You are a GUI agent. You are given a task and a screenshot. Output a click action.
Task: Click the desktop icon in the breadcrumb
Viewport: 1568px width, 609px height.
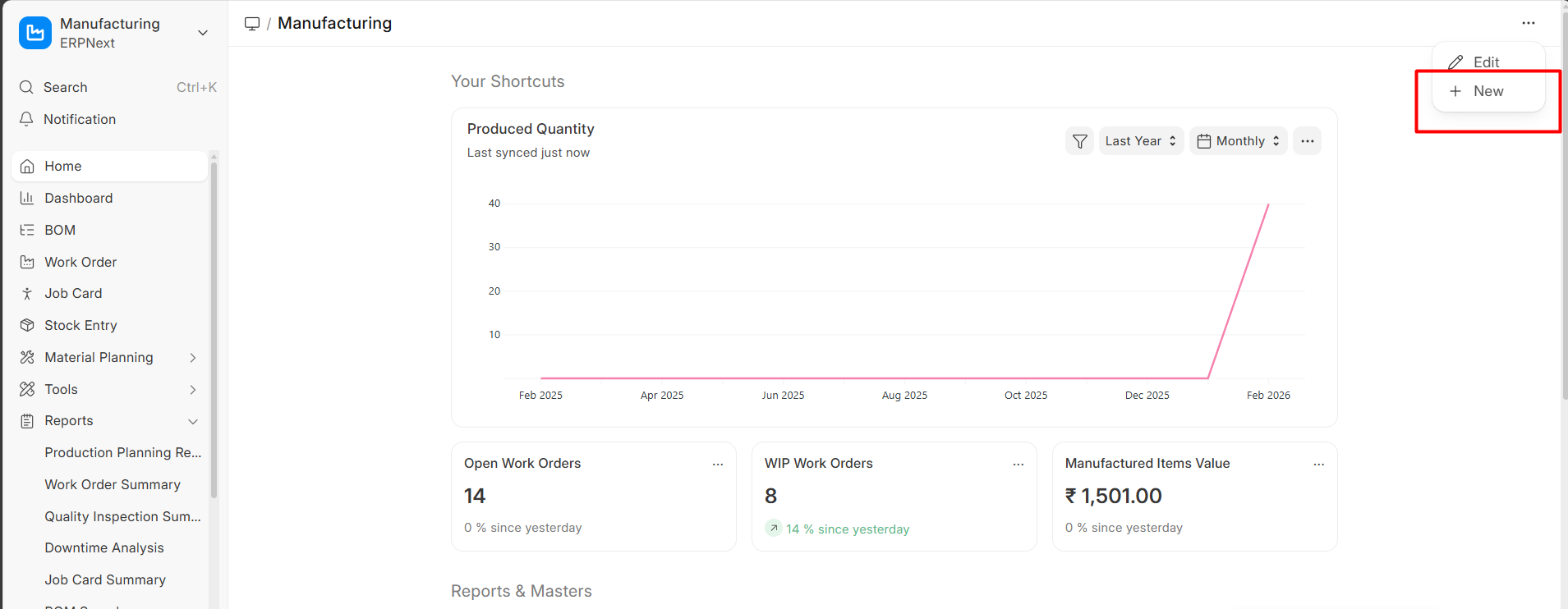point(252,24)
